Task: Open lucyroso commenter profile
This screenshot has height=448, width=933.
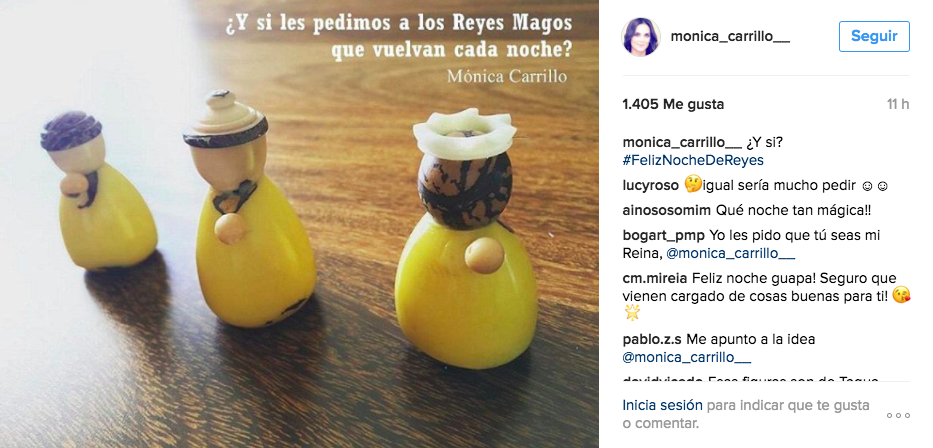Action: [650, 186]
